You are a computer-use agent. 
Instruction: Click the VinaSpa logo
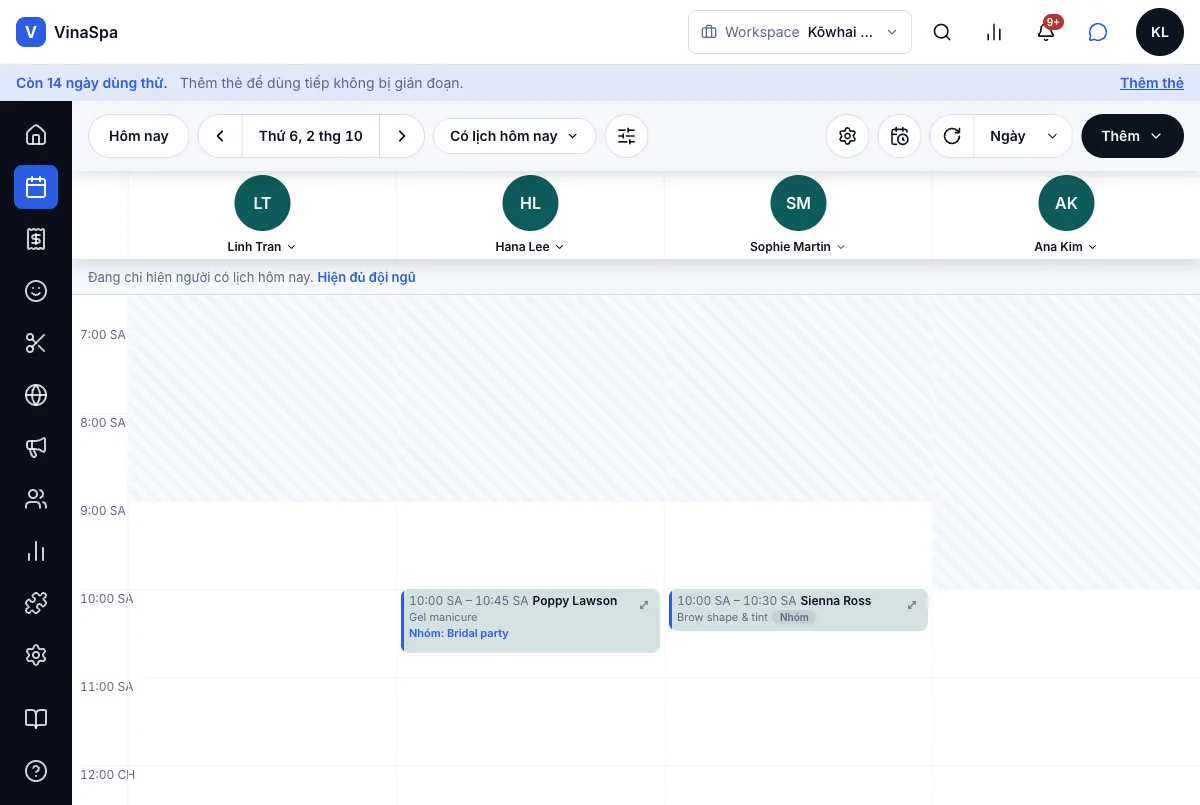point(67,32)
